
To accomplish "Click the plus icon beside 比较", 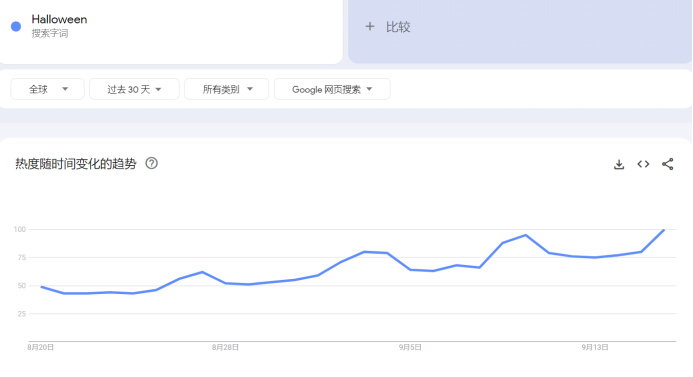I will click(370, 27).
